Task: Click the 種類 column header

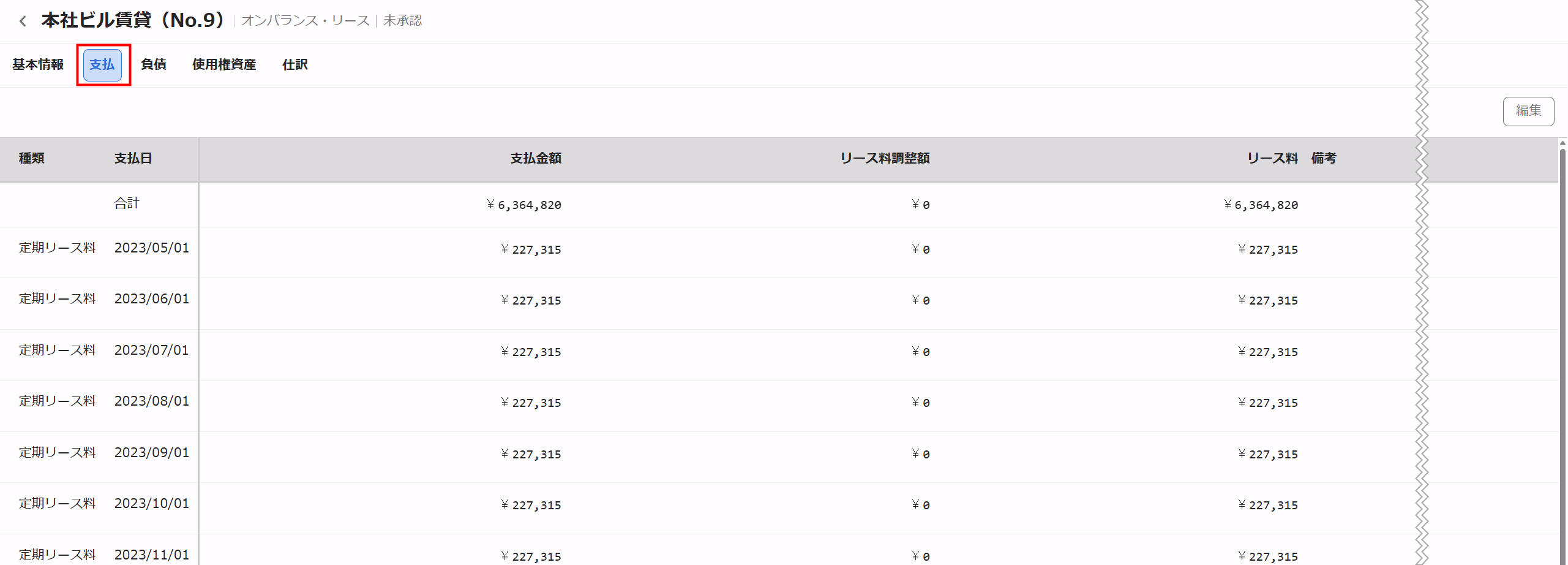Action: click(32, 158)
